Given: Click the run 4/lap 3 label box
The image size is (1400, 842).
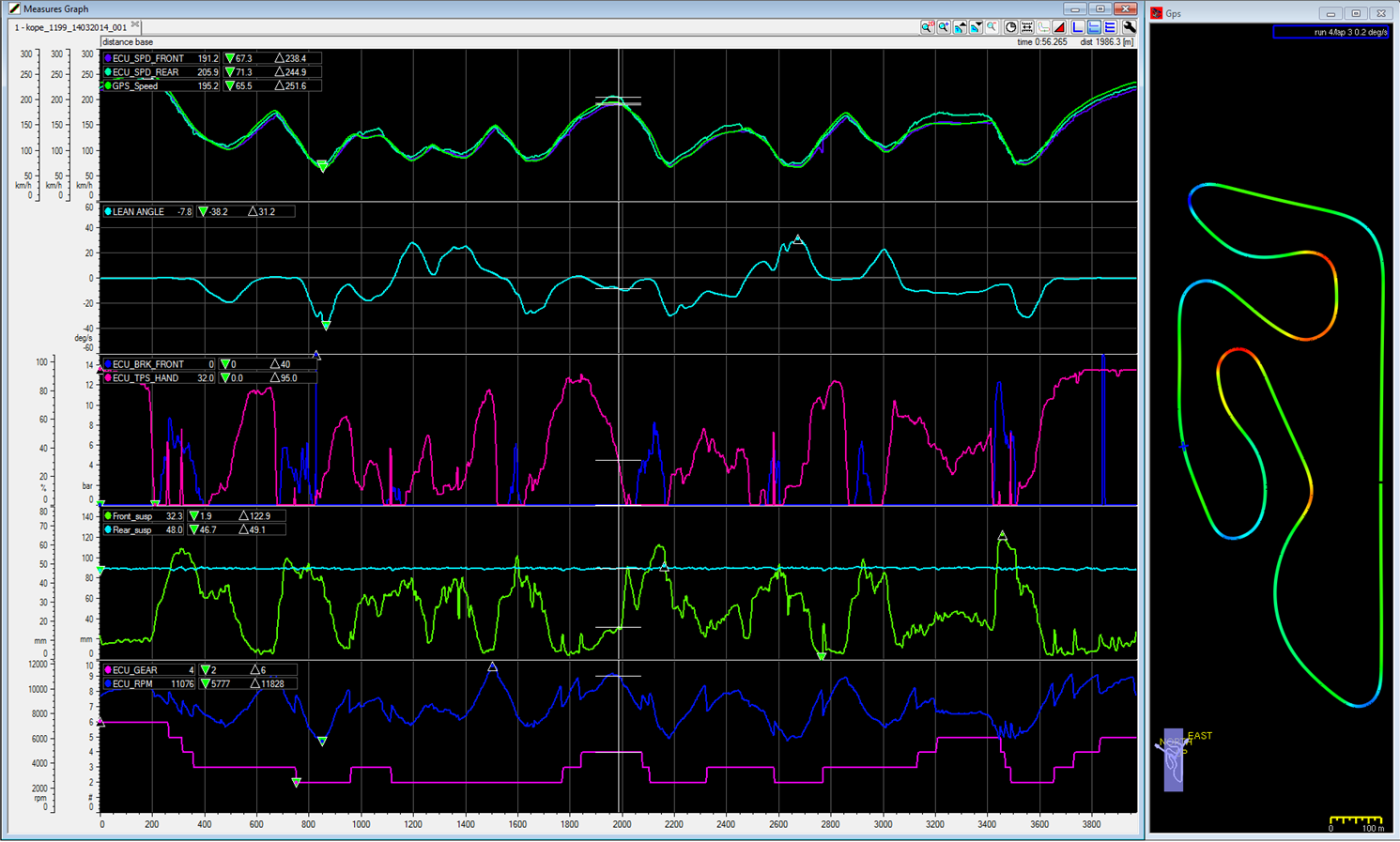Looking at the screenshot, I should pos(1330,32).
